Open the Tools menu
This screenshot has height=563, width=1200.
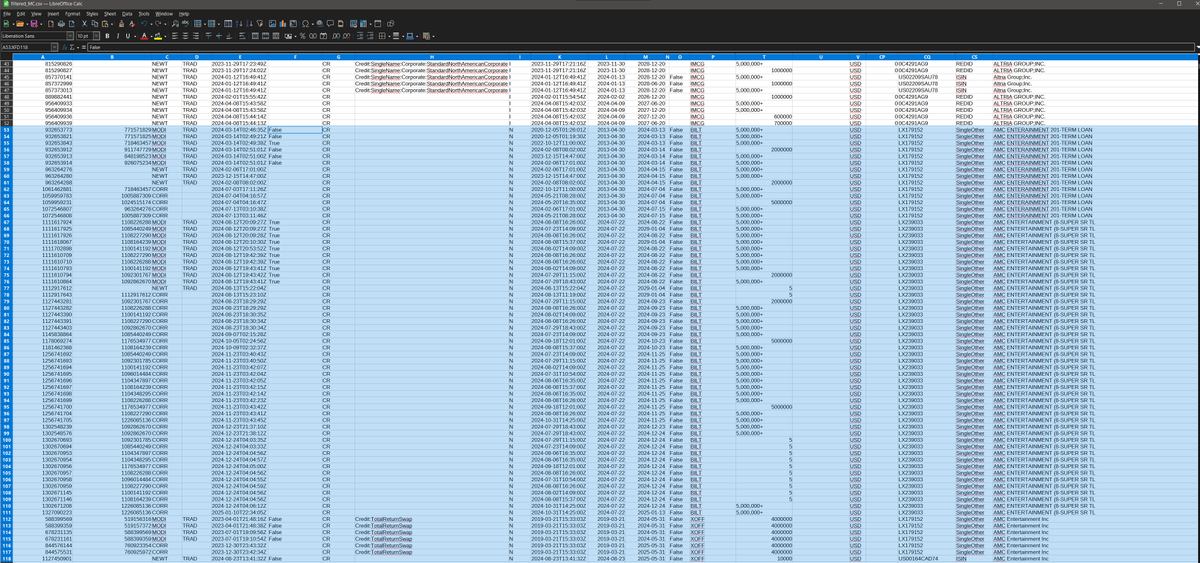pyautogui.click(x=144, y=14)
